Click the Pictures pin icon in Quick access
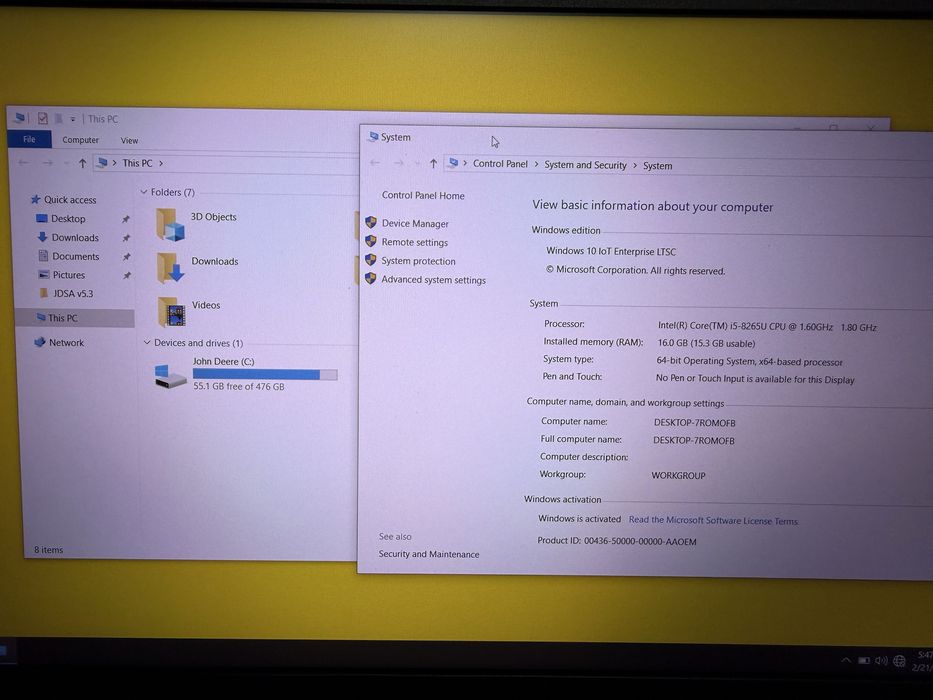Image resolution: width=933 pixels, height=700 pixels. [126, 276]
